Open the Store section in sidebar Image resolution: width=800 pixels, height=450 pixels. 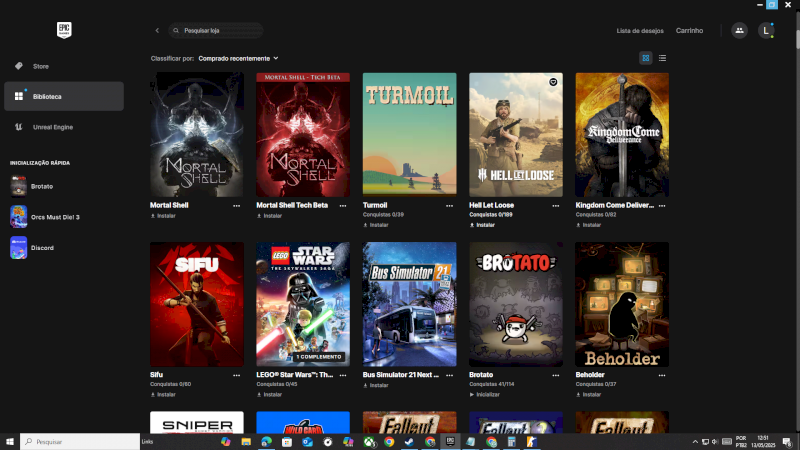(x=40, y=66)
